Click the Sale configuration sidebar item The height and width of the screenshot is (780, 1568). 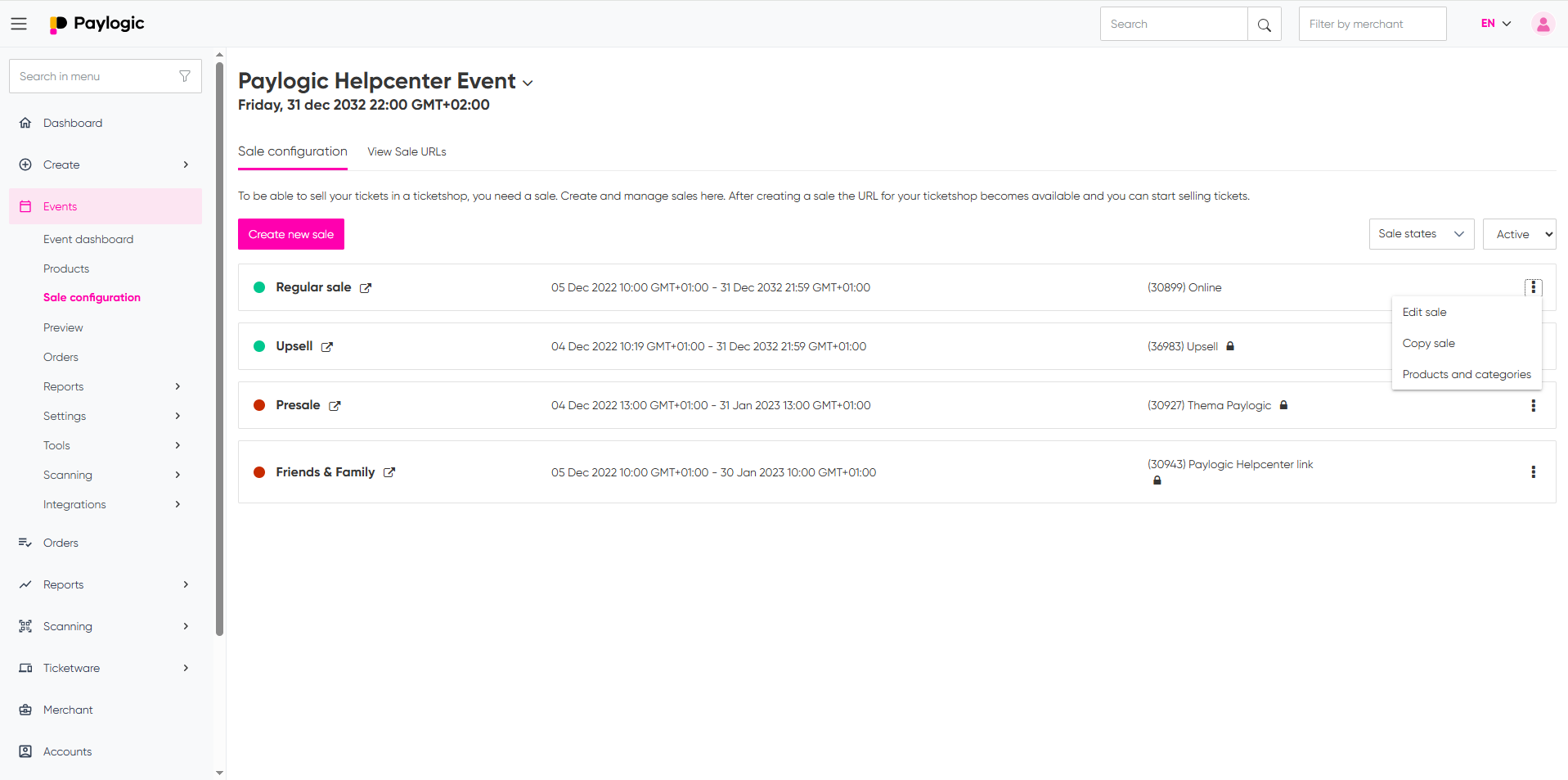point(92,297)
